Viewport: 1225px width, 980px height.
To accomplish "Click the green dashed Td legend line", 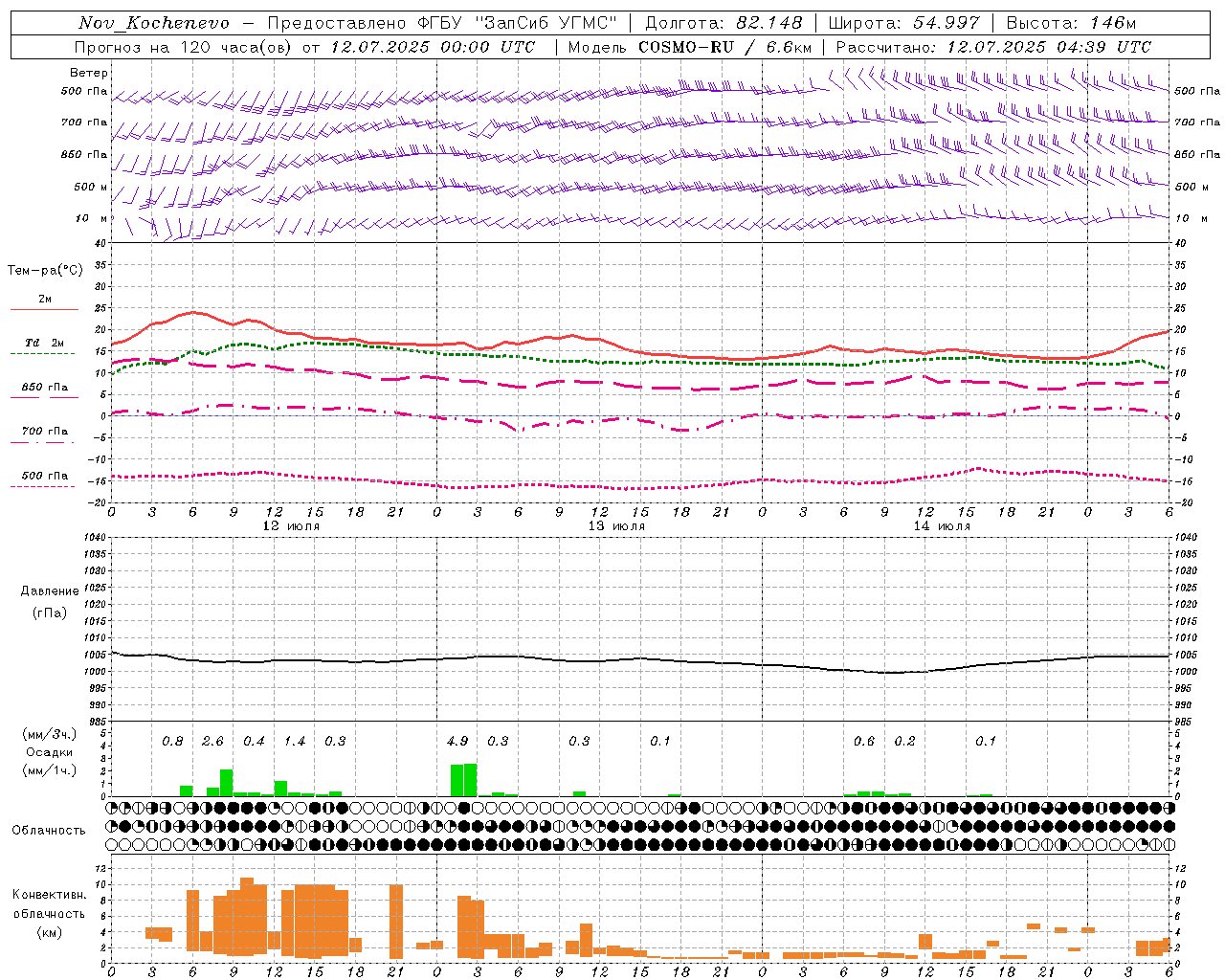I will pos(42,353).
